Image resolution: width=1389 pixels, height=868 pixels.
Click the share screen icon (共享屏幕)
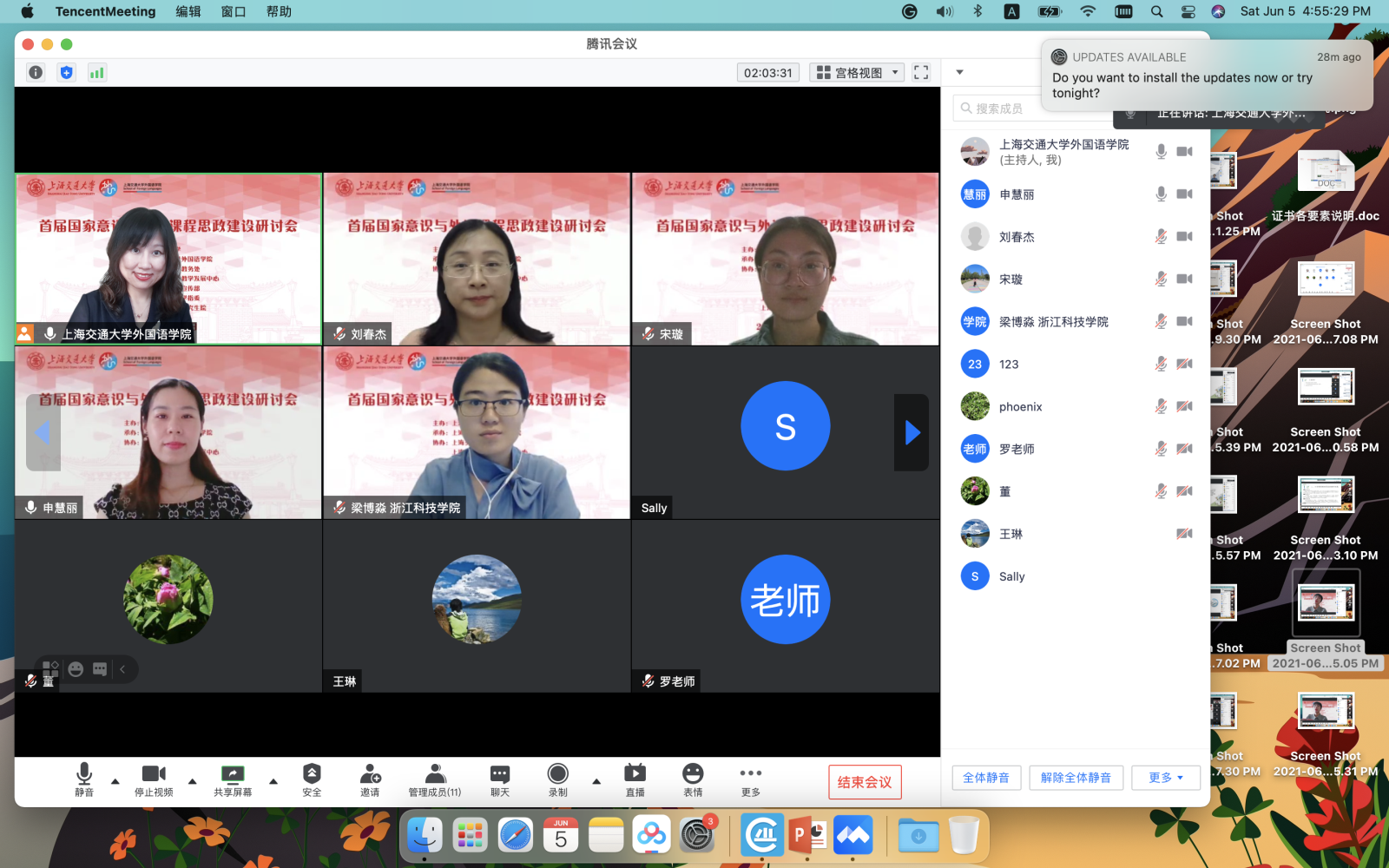(233, 774)
